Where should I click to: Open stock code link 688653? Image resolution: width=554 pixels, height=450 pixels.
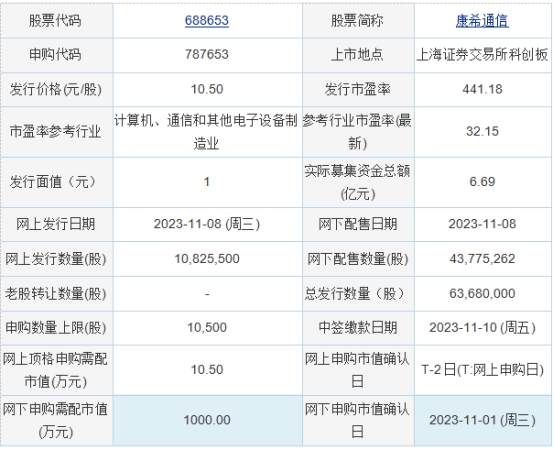(207, 20)
